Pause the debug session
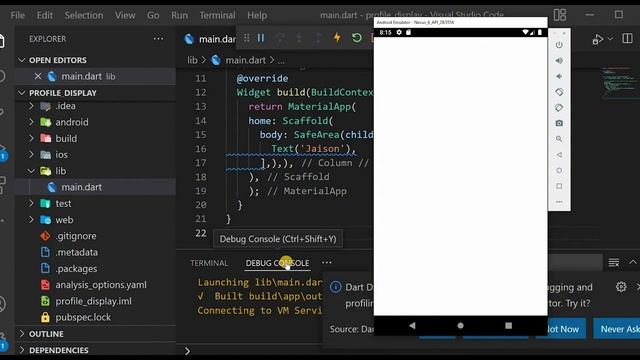This screenshot has height=360, width=640. click(x=261, y=38)
